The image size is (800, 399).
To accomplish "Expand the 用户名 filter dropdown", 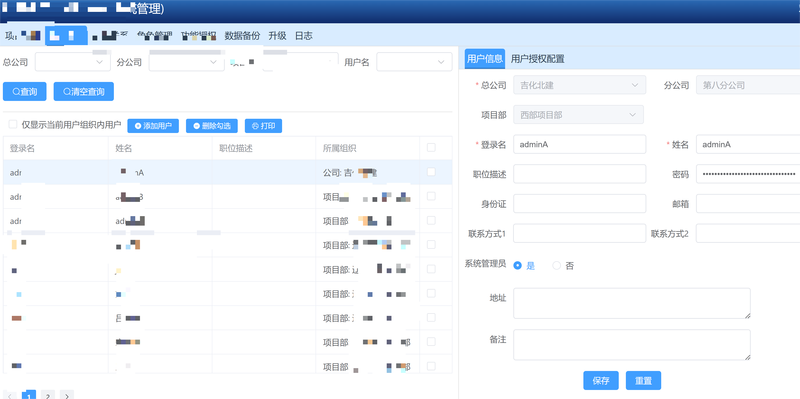I will coord(414,62).
